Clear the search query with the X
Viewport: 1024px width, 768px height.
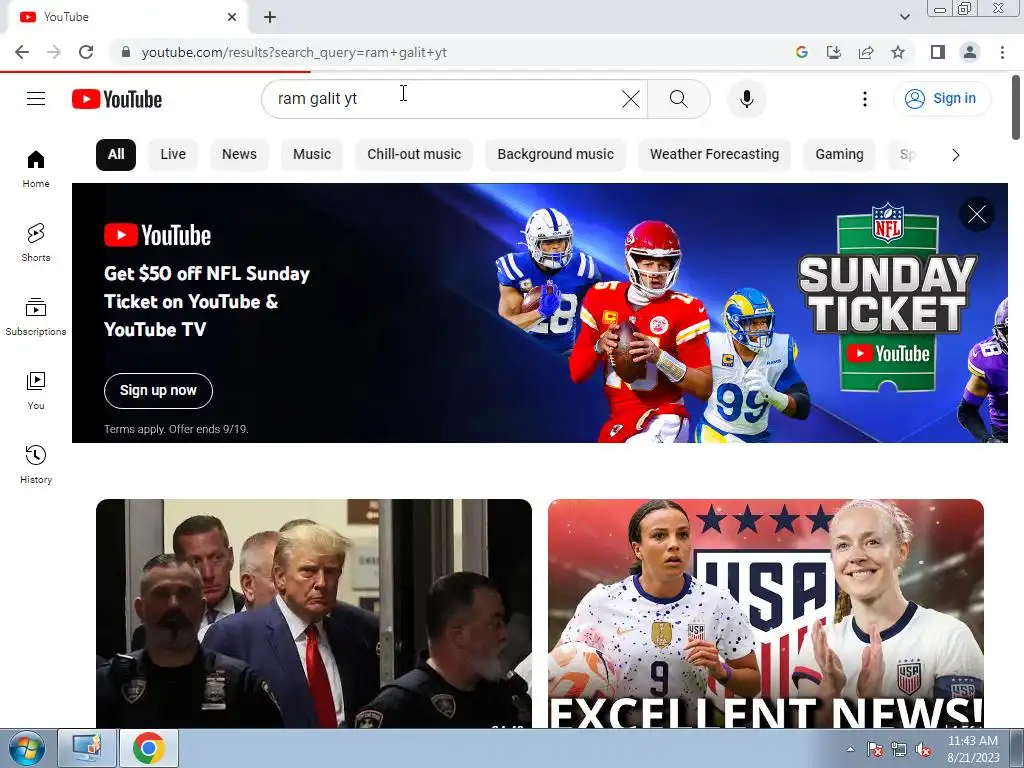coord(631,99)
